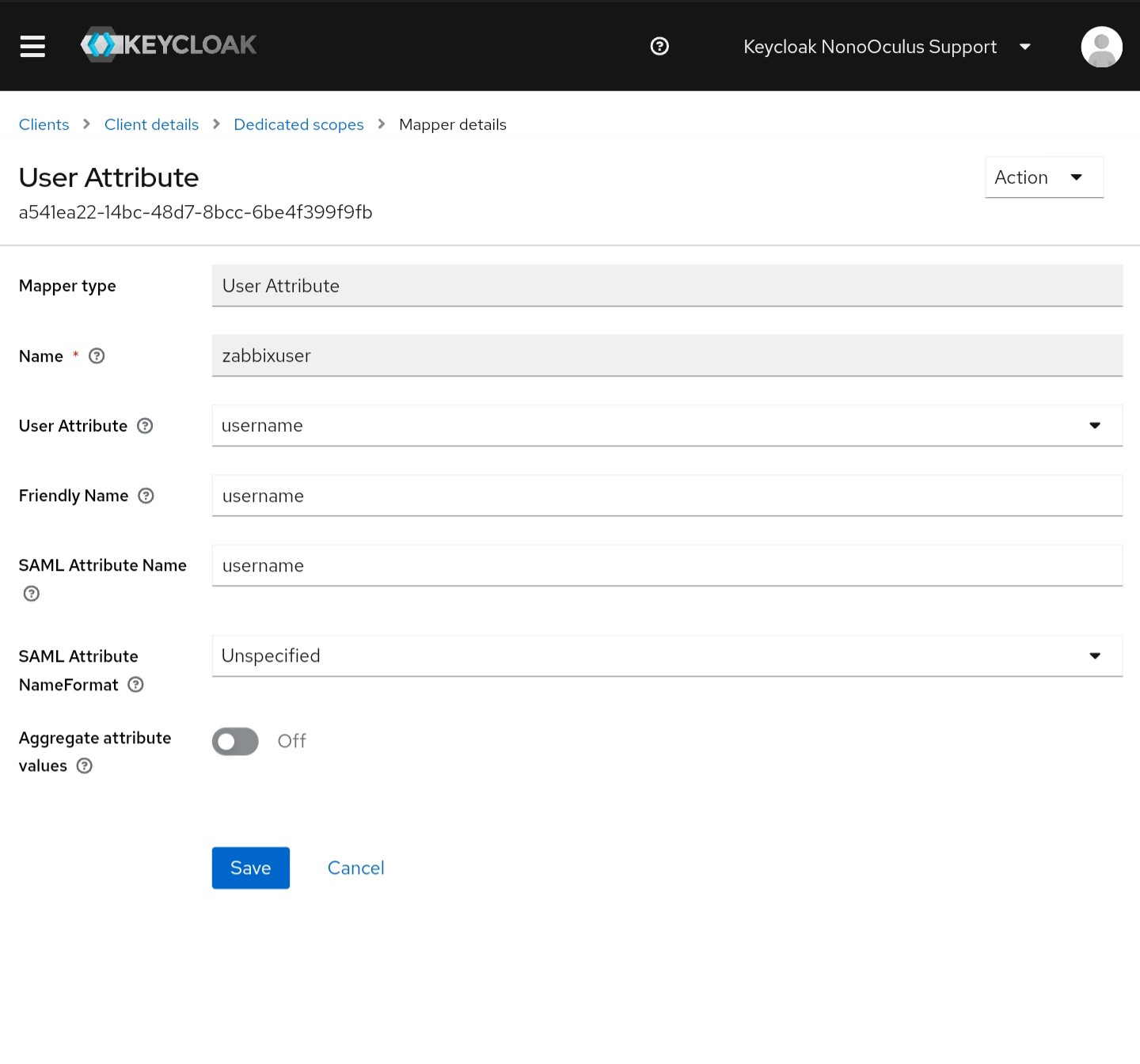The height and width of the screenshot is (1064, 1140).
Task: Show help for User Attribute field
Action: (145, 426)
